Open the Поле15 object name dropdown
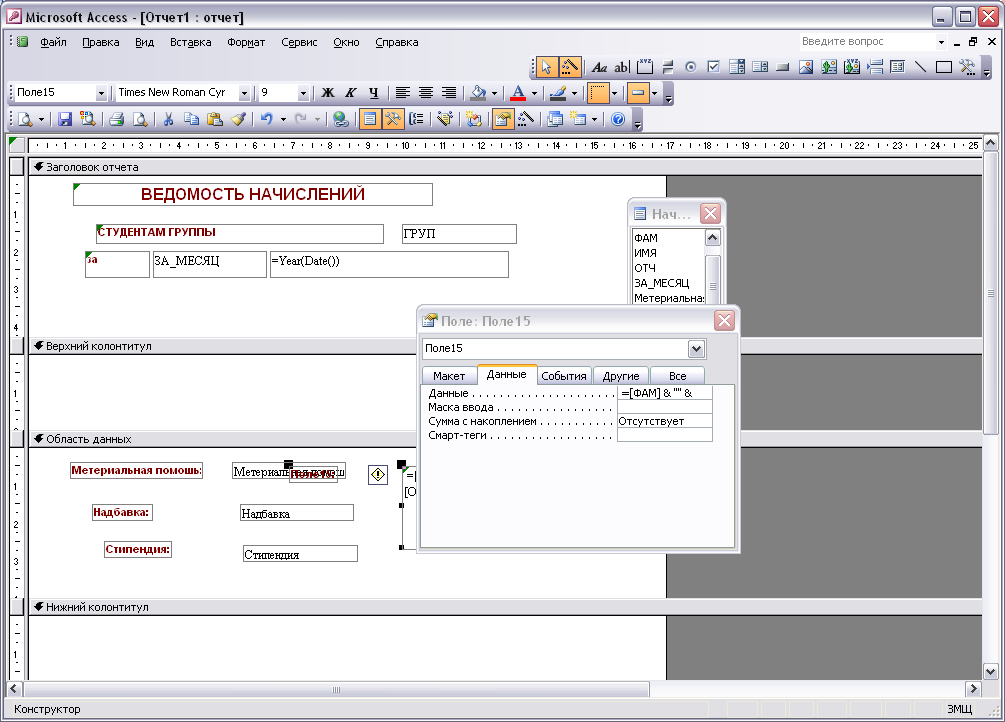1005x722 pixels. (101, 94)
